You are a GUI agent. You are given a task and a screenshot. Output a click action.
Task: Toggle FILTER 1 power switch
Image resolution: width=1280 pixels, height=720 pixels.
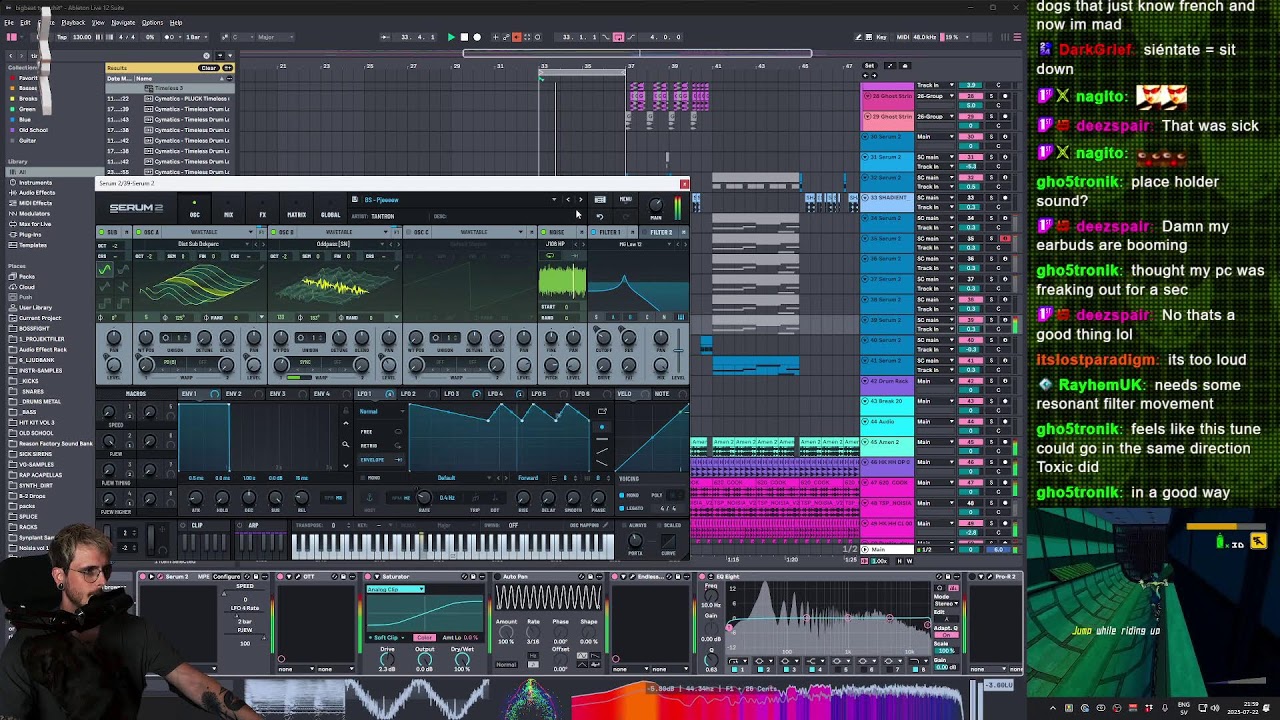[595, 232]
